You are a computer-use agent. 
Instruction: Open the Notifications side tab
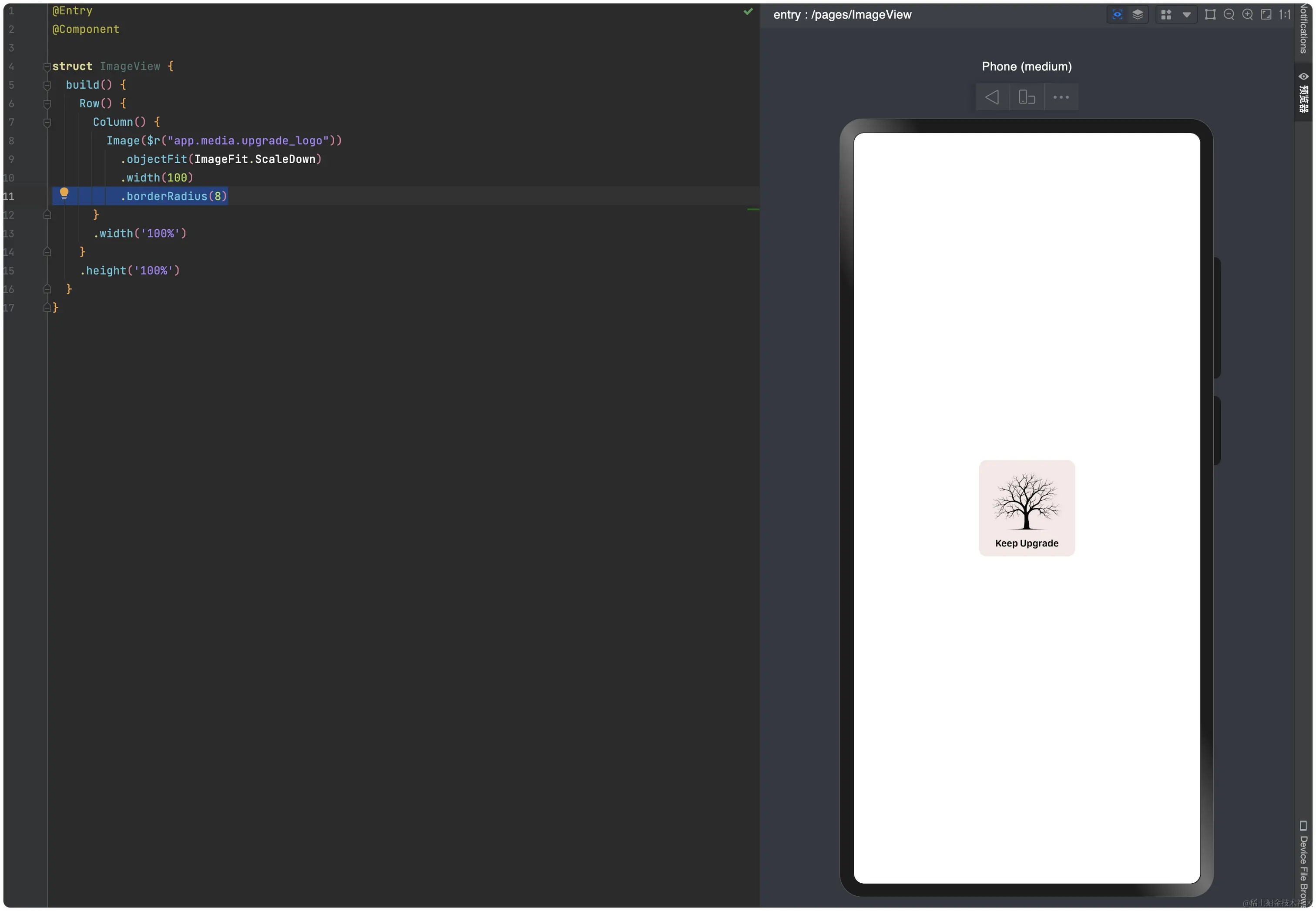tap(1303, 29)
